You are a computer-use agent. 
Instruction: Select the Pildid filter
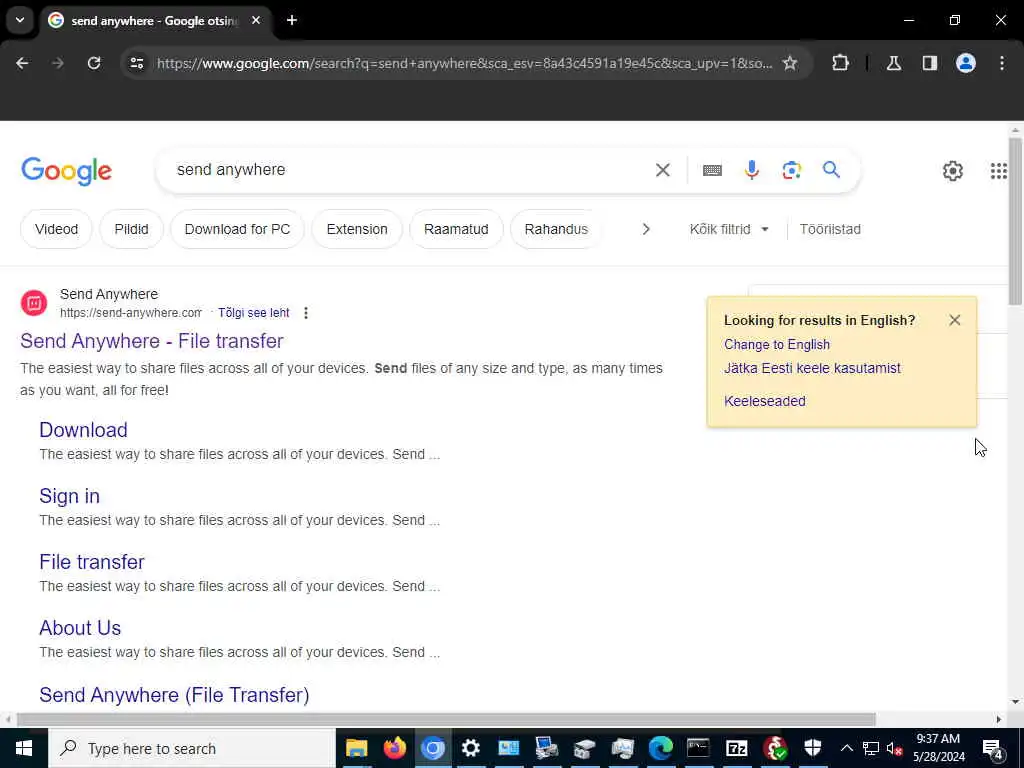(x=131, y=229)
